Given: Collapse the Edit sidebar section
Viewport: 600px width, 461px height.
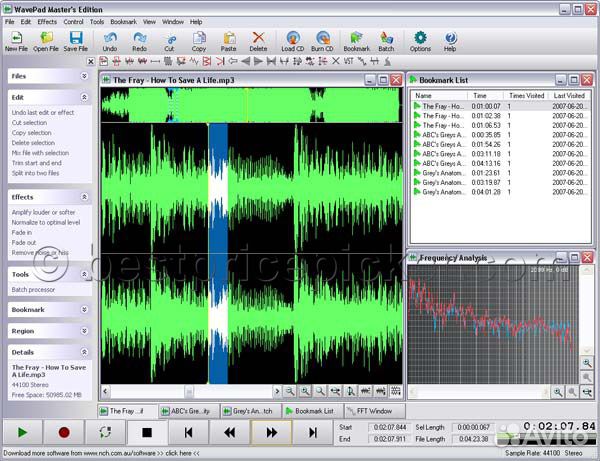Looking at the screenshot, I should pos(84,97).
